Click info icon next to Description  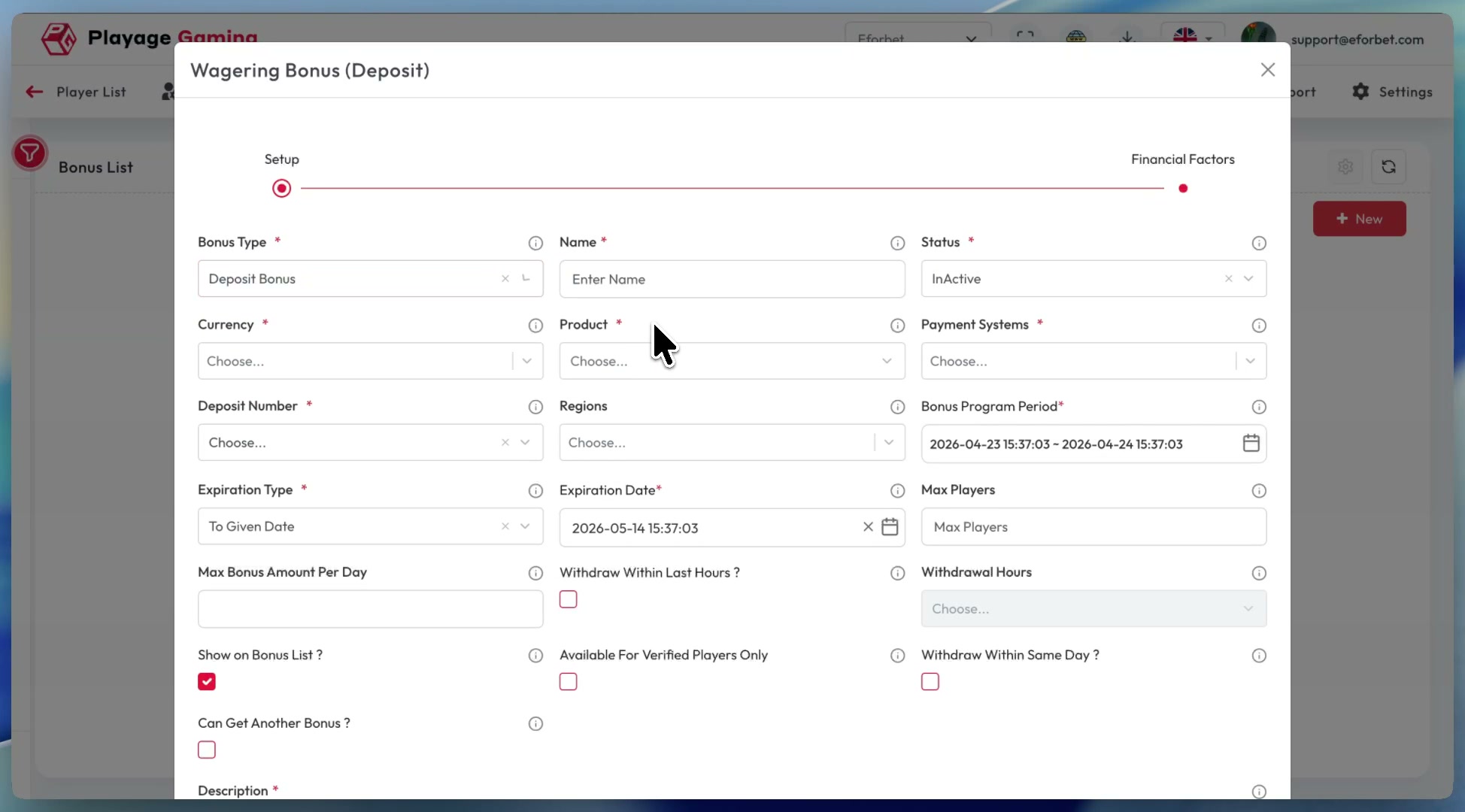tap(1259, 792)
